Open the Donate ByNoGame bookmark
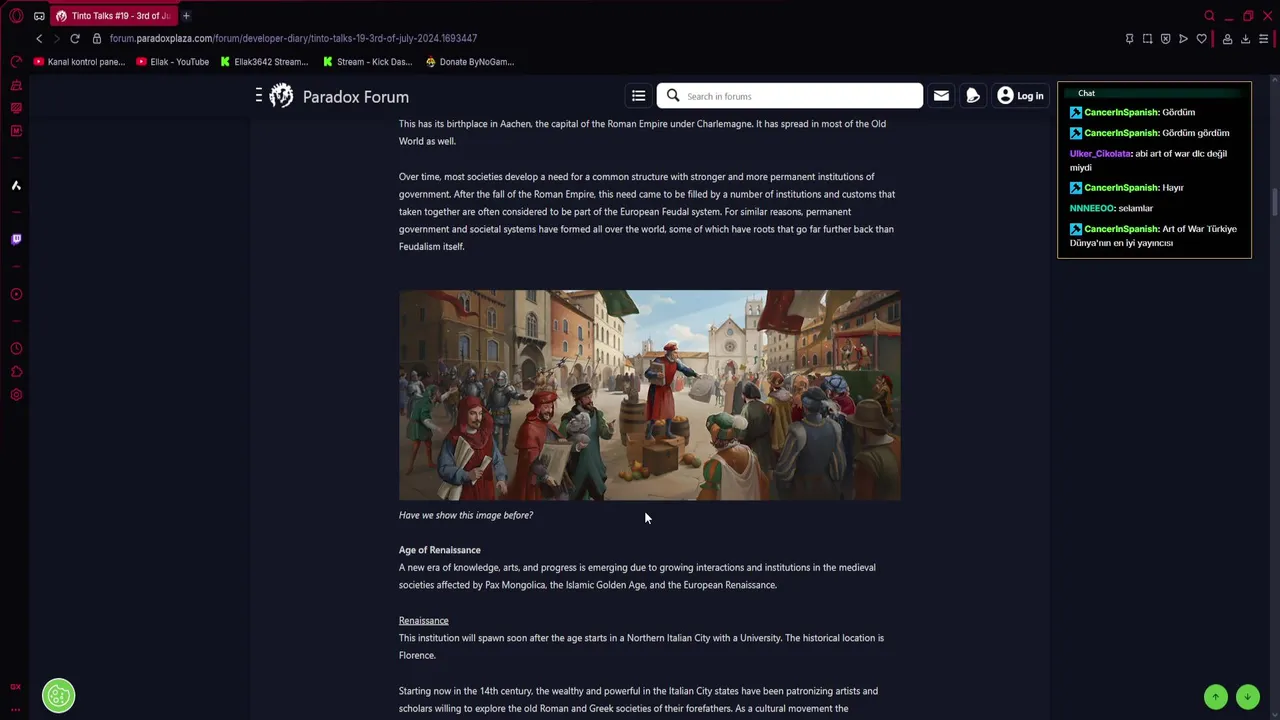Viewport: 1280px width, 720px height. point(470,62)
